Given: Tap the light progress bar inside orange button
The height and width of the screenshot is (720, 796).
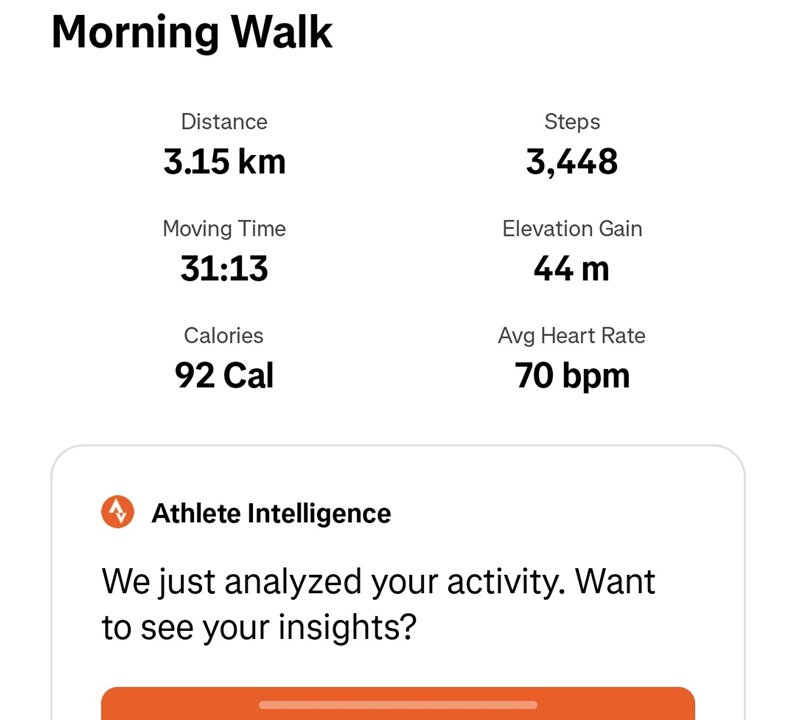Looking at the screenshot, I should tap(398, 705).
